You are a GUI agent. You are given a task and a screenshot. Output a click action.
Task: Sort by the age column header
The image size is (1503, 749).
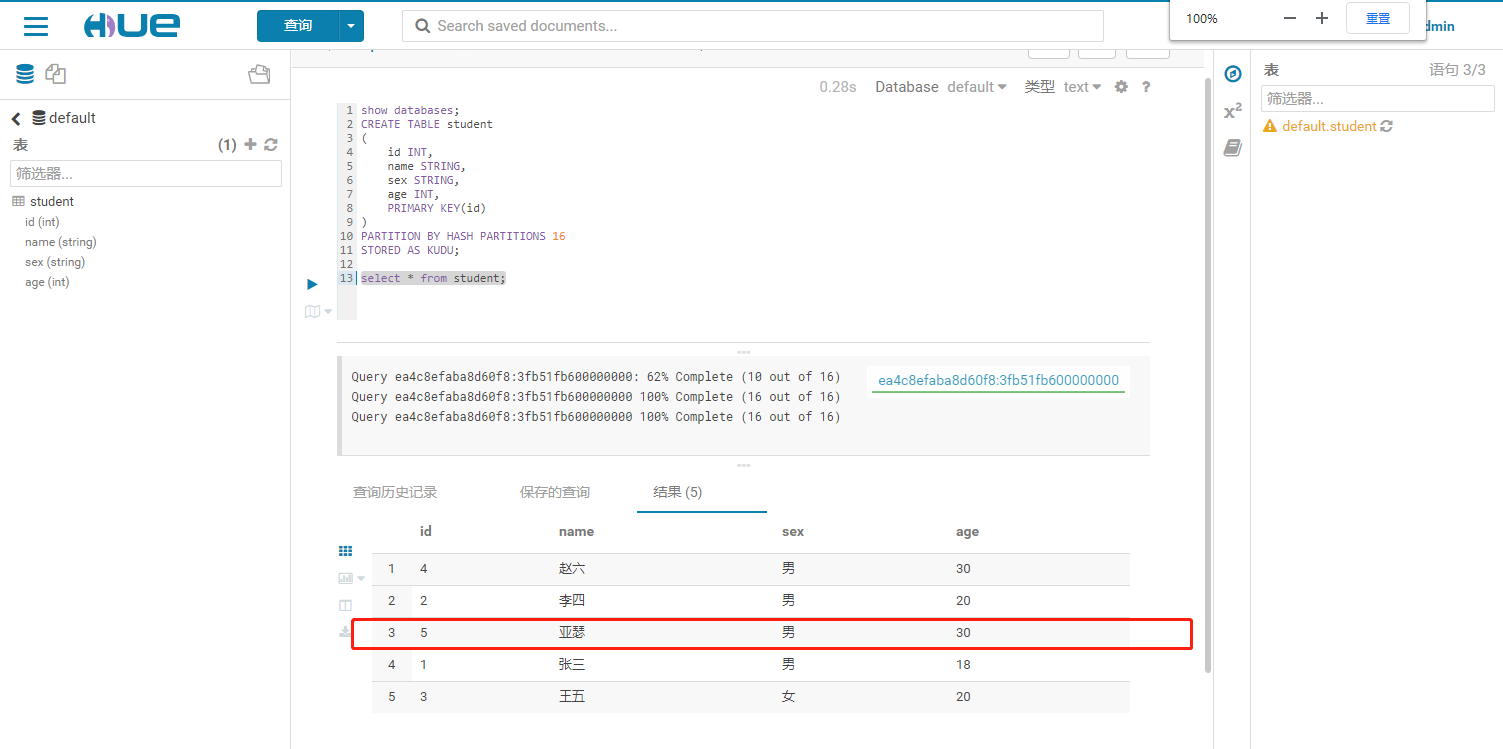pos(967,532)
